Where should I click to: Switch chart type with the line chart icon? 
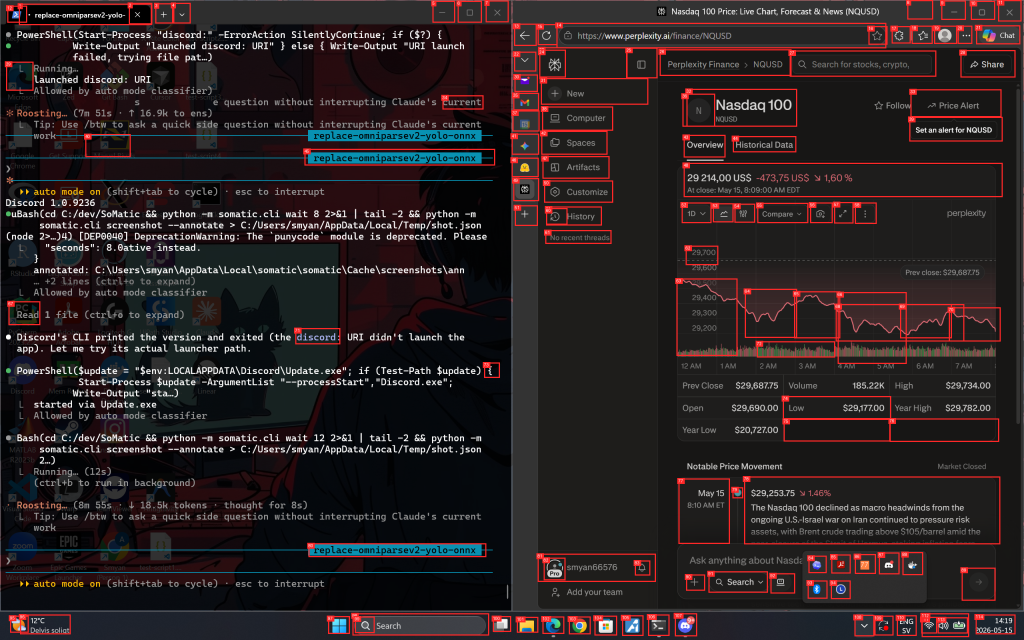pyautogui.click(x=723, y=214)
